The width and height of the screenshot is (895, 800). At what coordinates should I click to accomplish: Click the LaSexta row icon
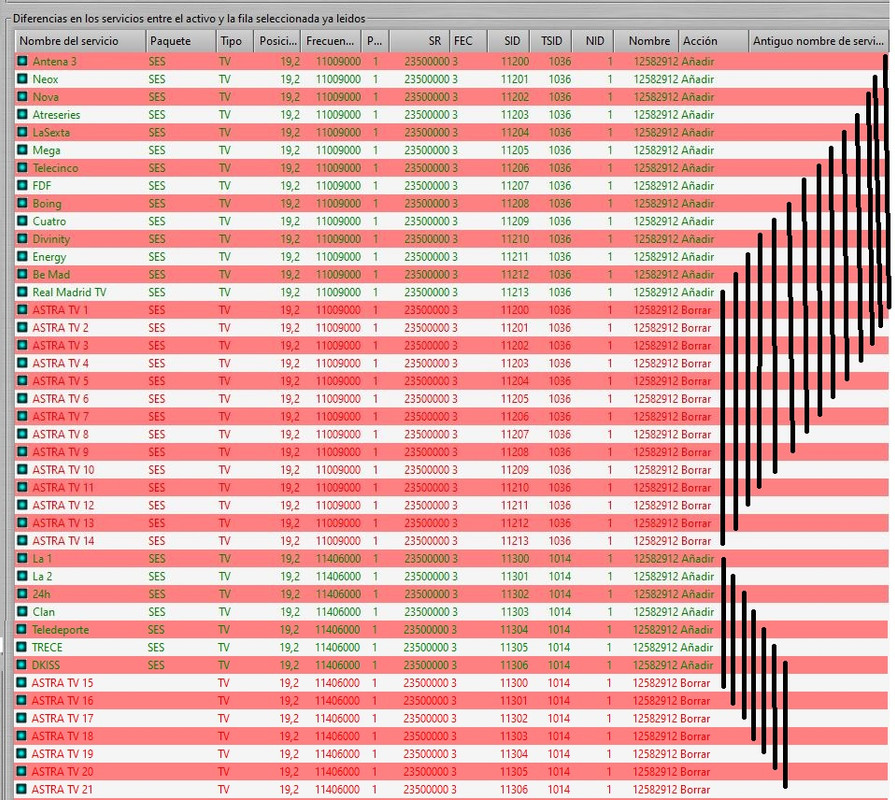click(22, 132)
